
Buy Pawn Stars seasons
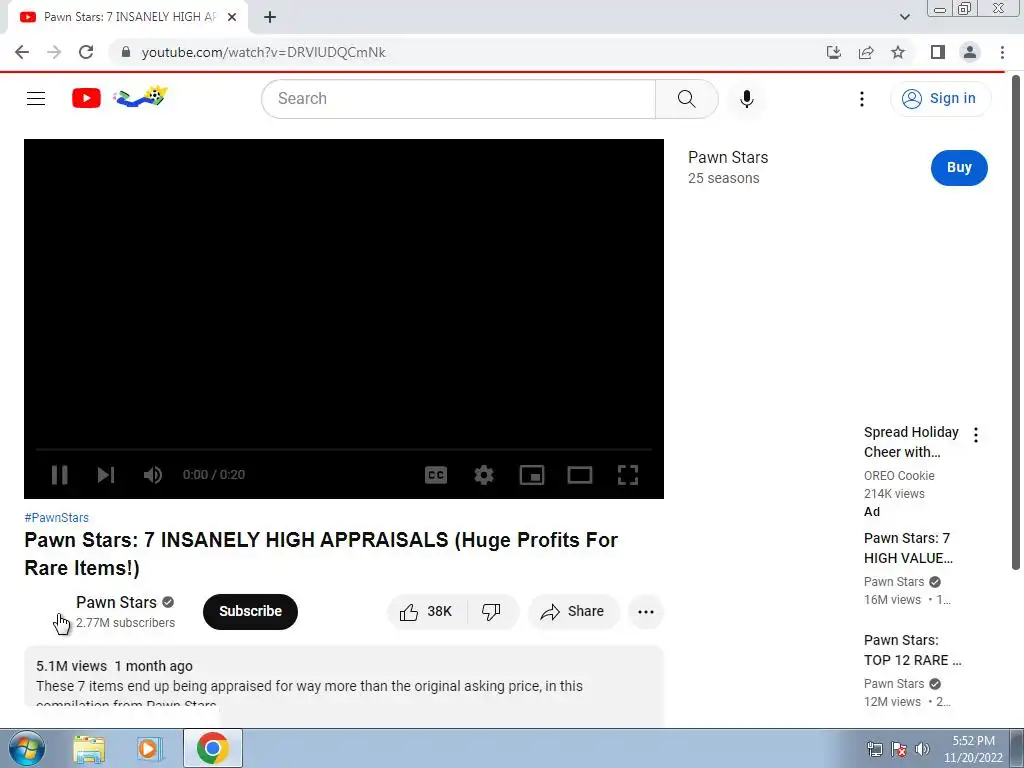coord(959,168)
